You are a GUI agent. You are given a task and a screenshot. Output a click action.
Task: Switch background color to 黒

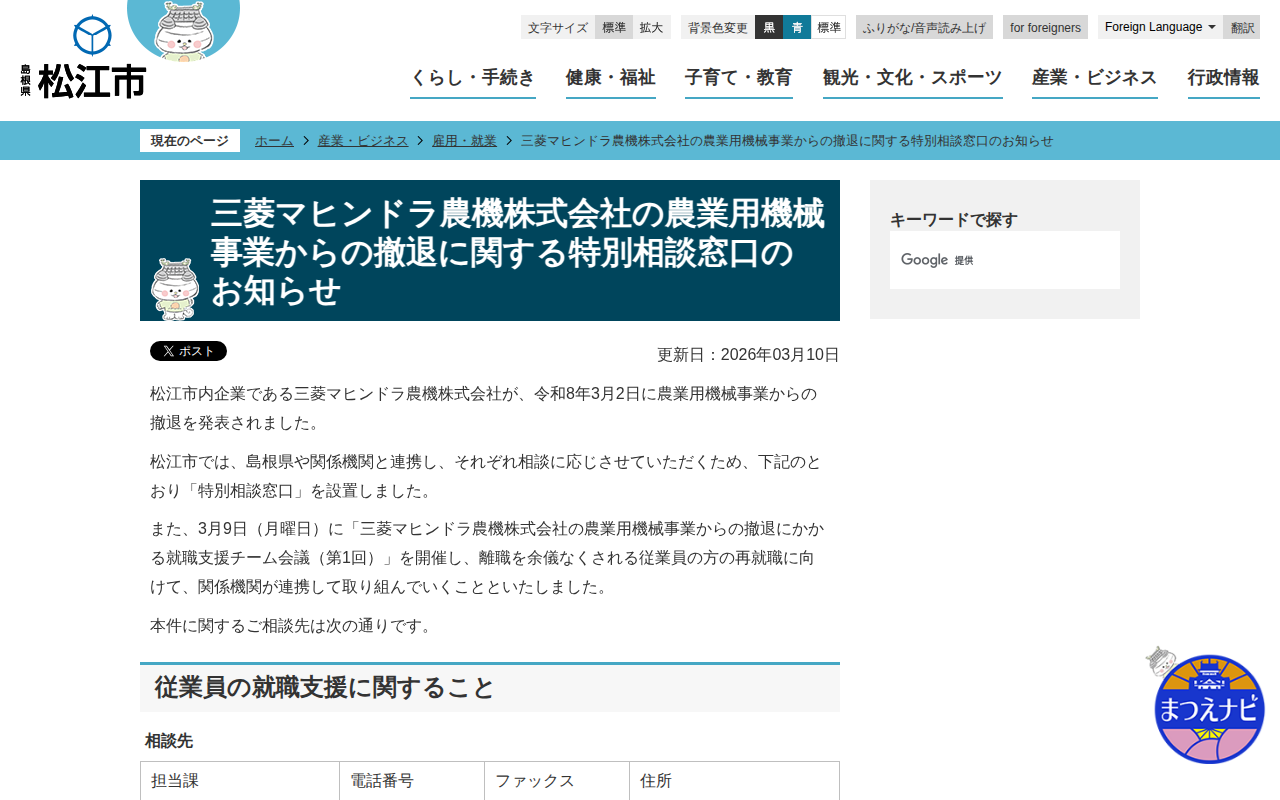(769, 27)
